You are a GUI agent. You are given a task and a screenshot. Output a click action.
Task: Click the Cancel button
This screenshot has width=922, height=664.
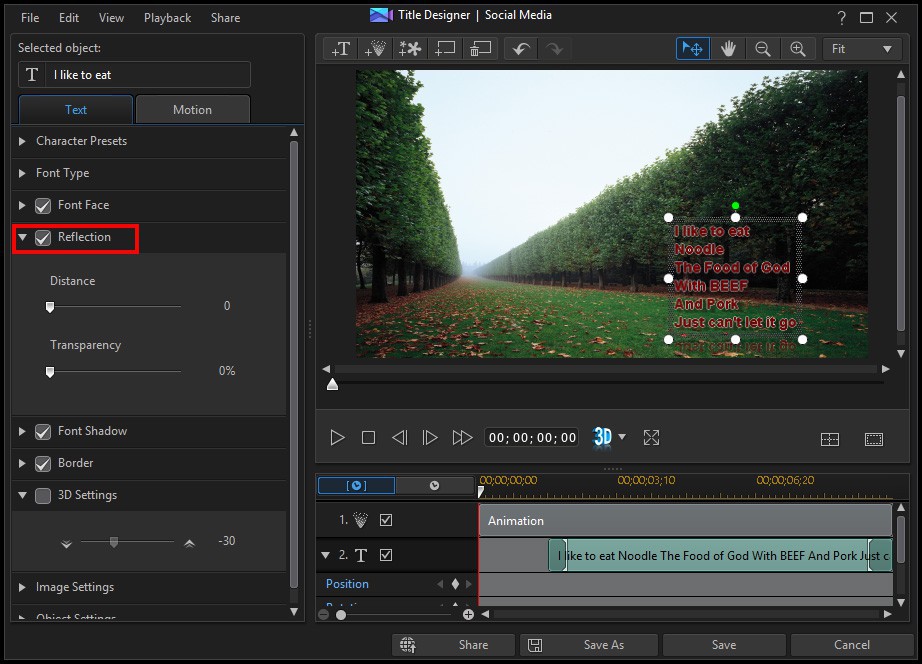tap(851, 645)
